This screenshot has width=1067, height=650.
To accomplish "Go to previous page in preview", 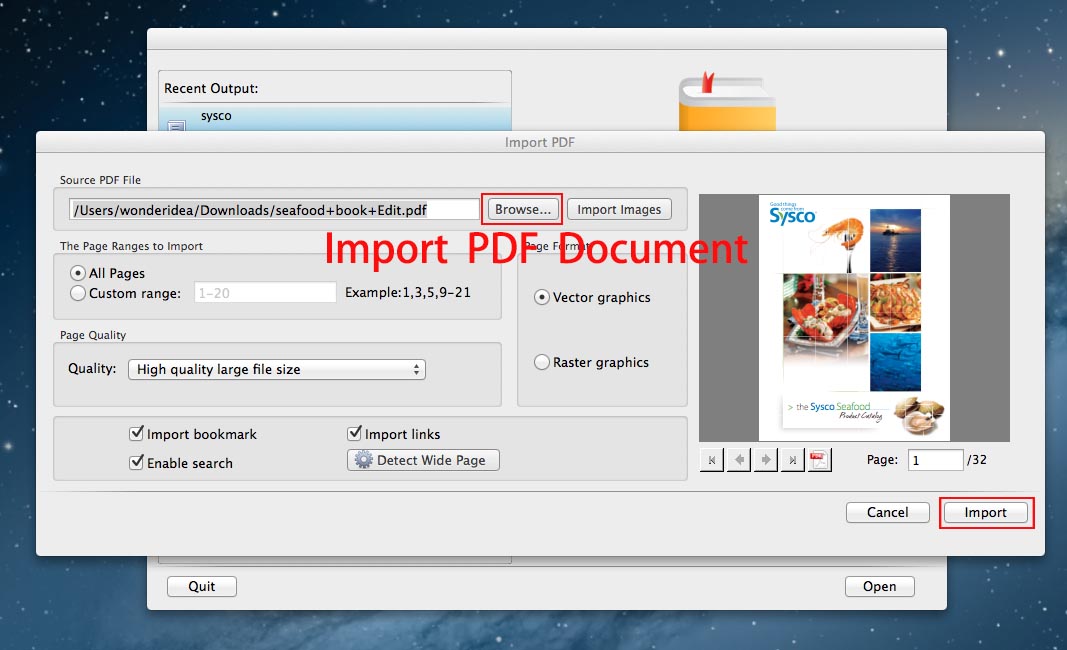I will tap(739, 460).
